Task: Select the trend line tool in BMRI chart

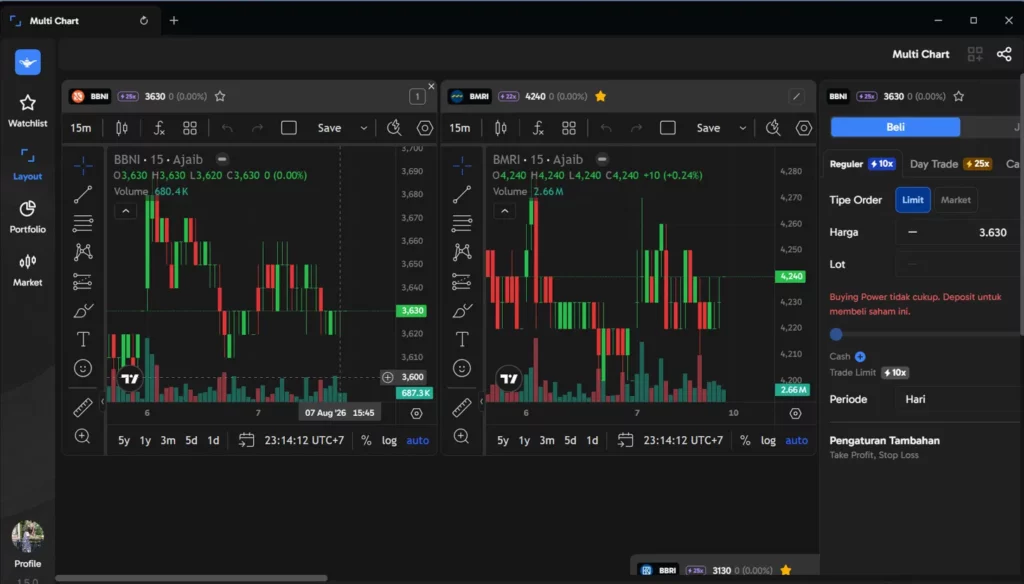Action: tap(462, 195)
